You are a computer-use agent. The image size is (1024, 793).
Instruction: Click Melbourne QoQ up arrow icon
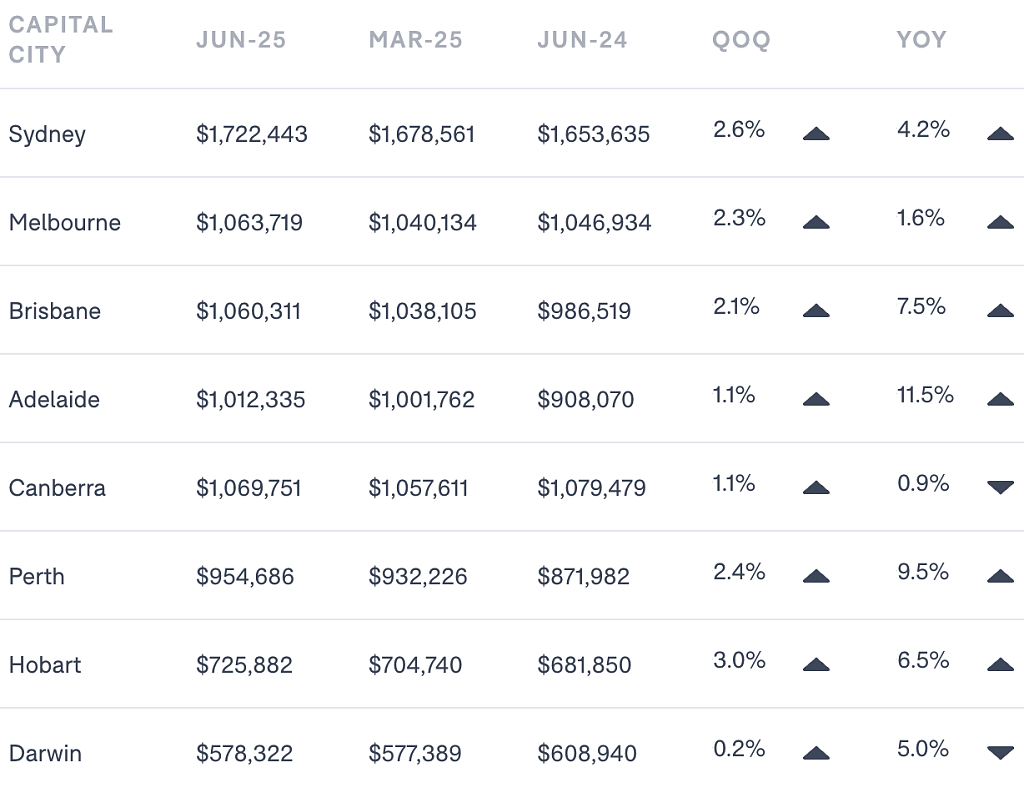point(816,223)
